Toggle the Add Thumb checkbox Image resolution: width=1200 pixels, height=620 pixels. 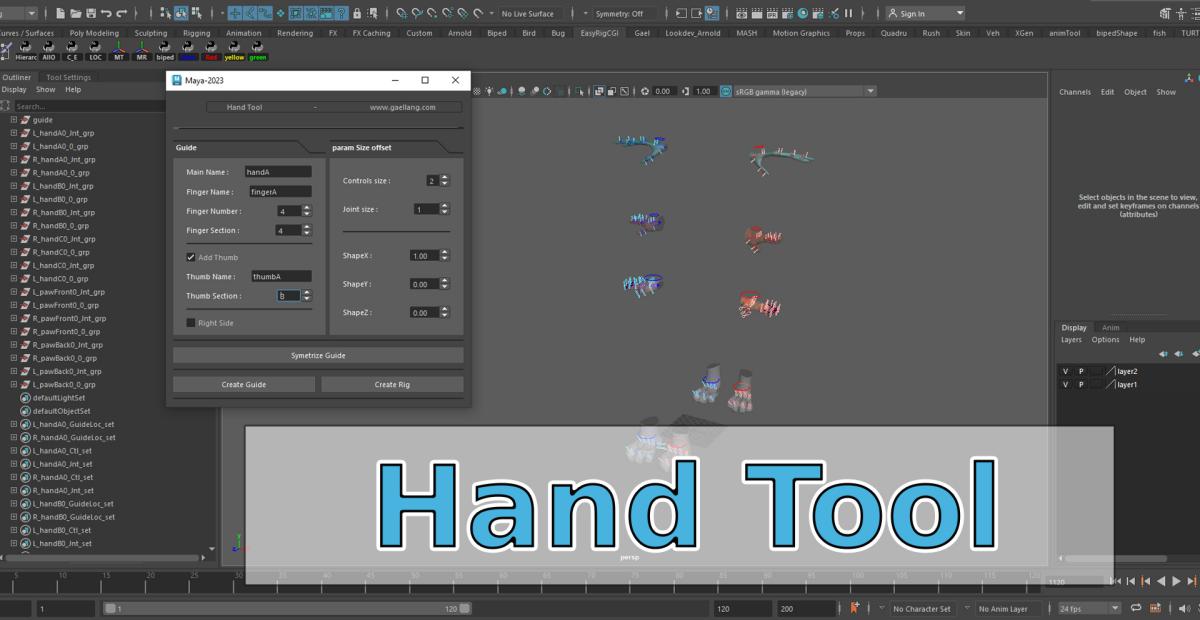point(191,257)
